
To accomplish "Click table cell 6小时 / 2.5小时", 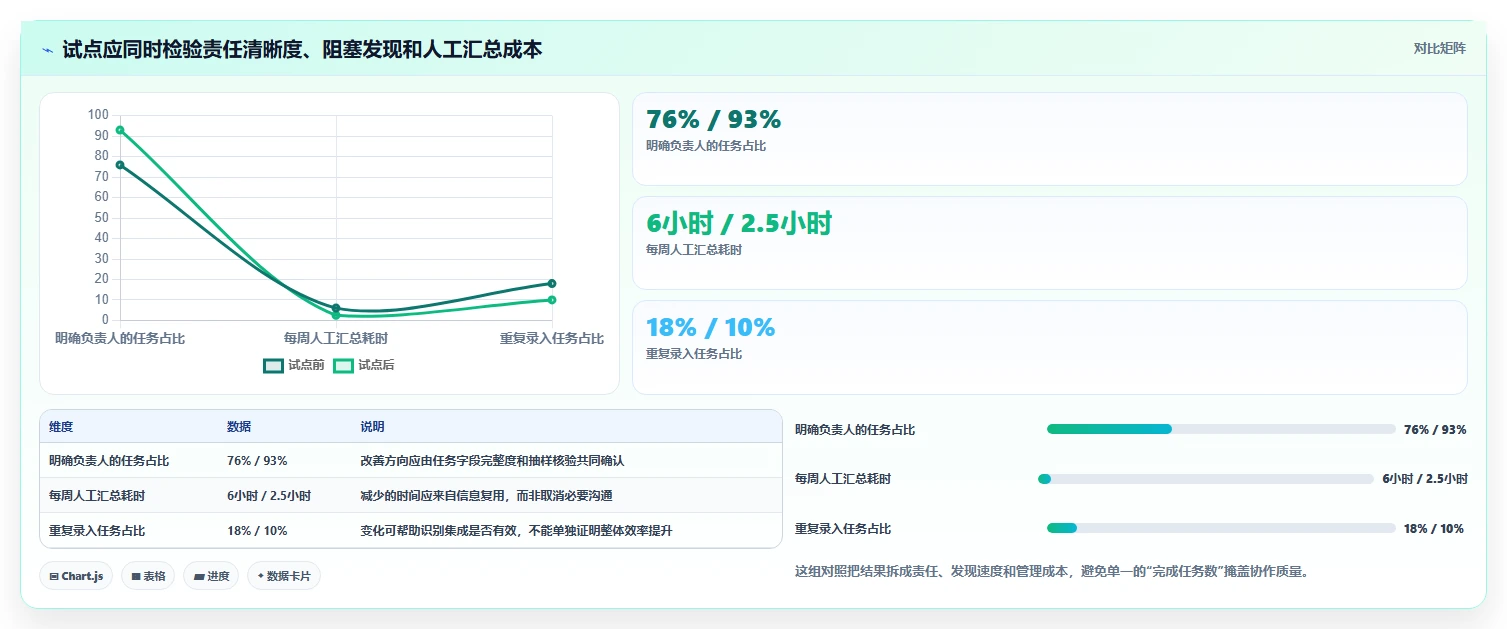I will 269,496.
